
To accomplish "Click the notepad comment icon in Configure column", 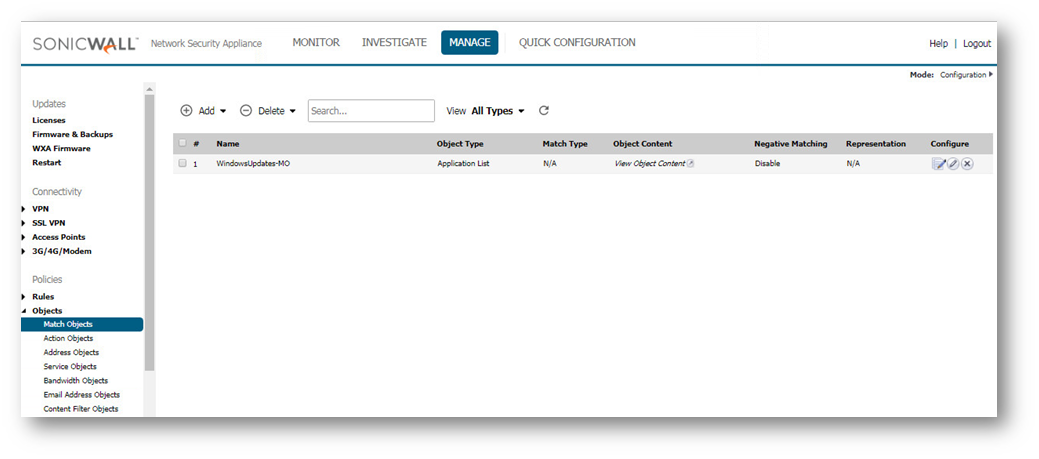I will (x=939, y=164).
